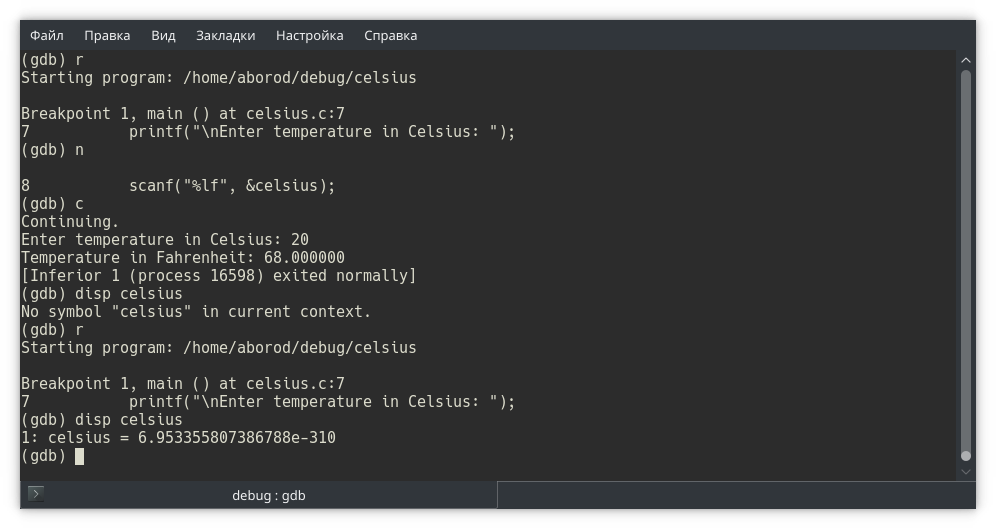Click the 'No symbol "celsius"' error line
996x529 pixels.
click(196, 312)
